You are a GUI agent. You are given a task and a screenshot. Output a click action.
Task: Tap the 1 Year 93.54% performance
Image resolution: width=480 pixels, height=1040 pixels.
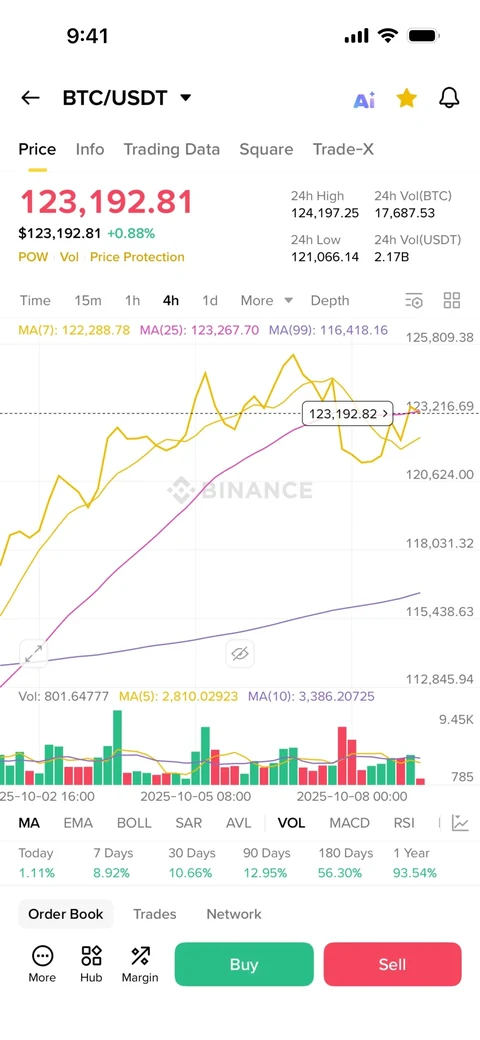click(415, 863)
